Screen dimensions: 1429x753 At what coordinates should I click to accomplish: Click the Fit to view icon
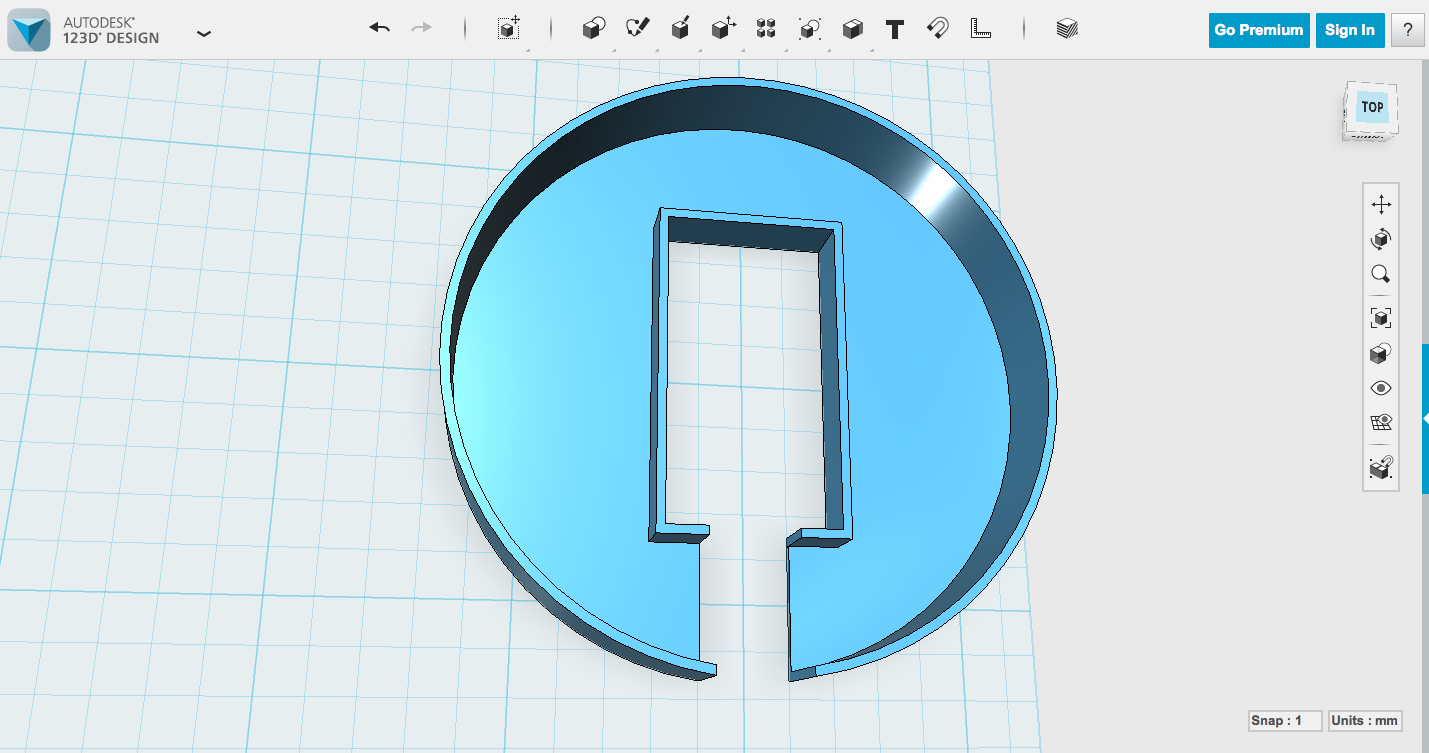tap(1381, 318)
